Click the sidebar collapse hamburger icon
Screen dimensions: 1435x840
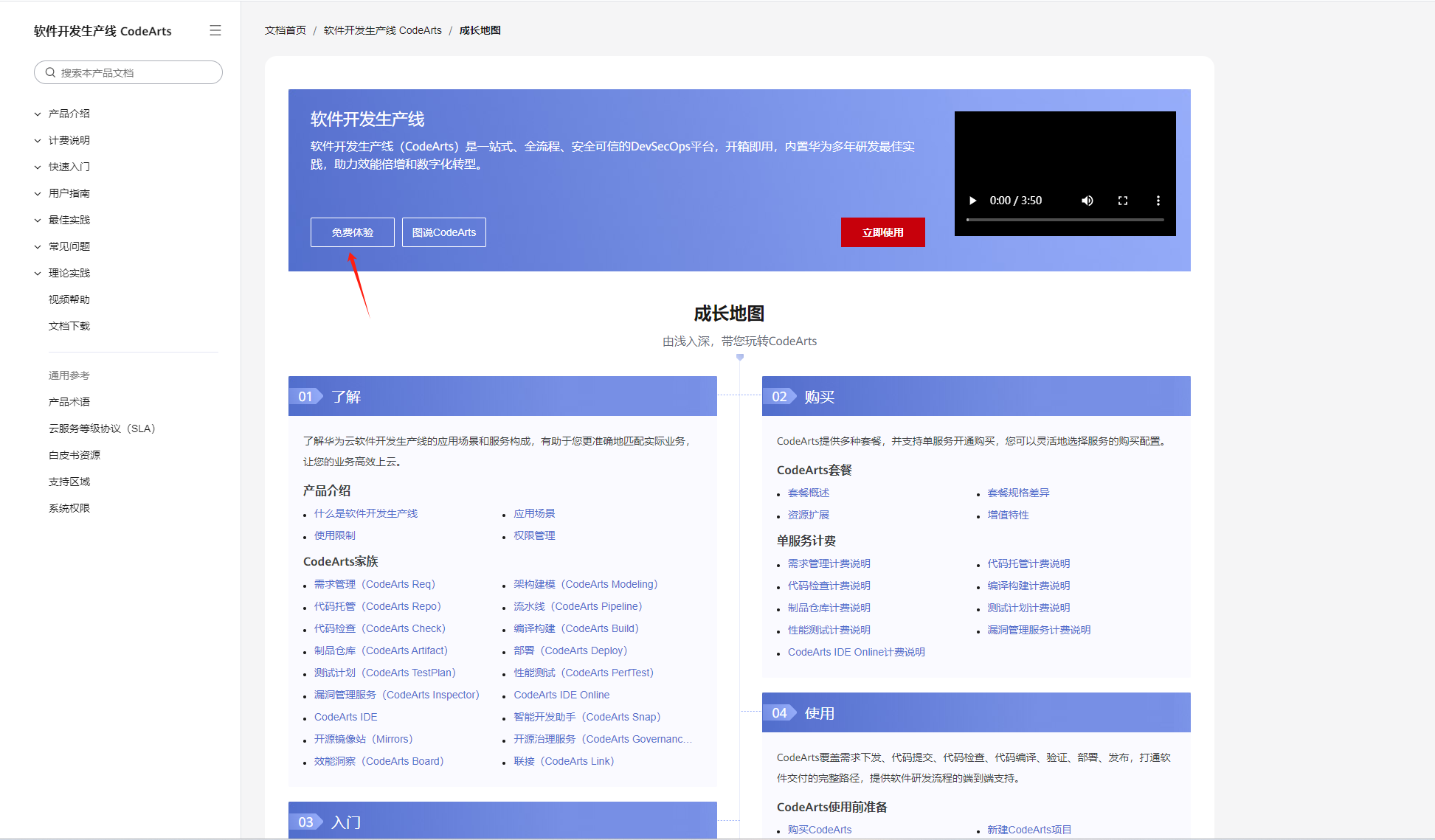pyautogui.click(x=215, y=30)
